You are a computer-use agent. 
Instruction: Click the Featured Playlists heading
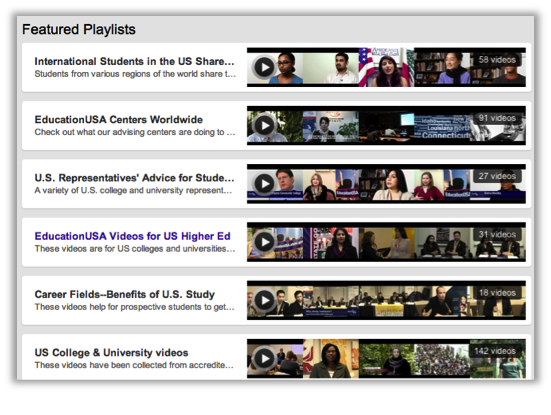pyautogui.click(x=79, y=30)
